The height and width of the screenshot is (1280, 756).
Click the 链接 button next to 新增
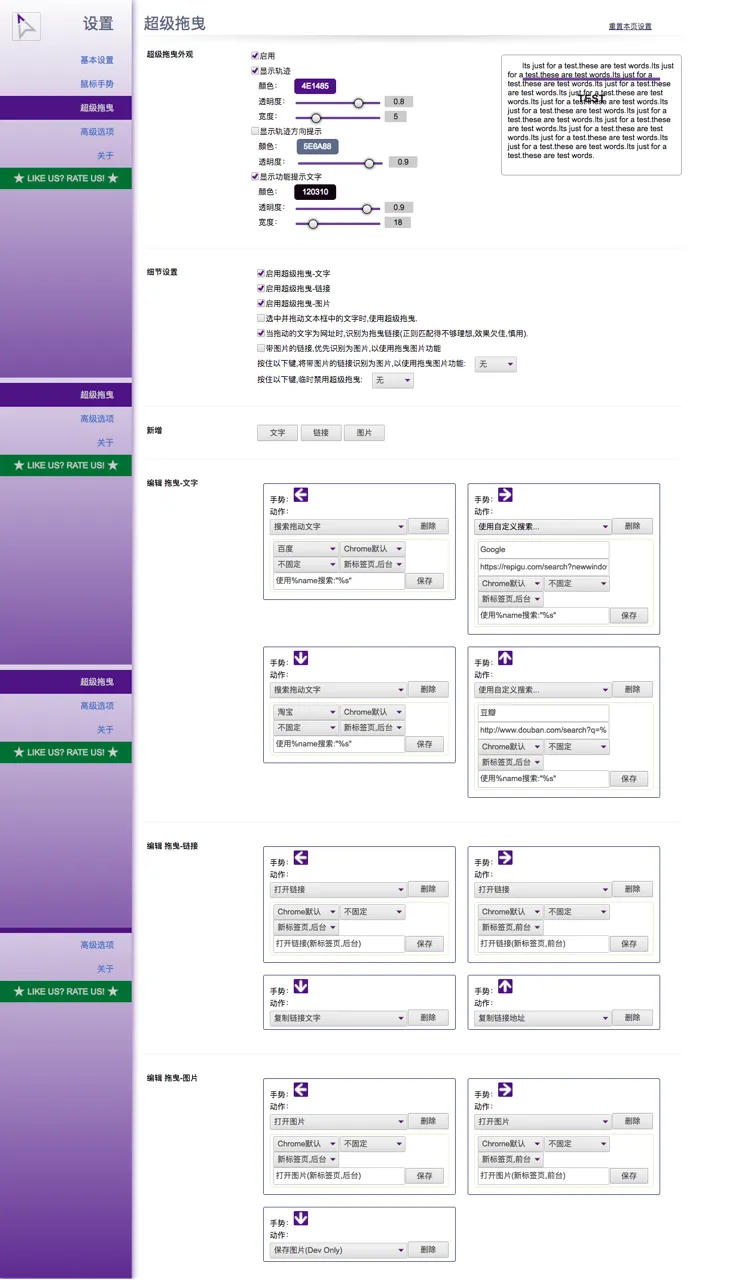[x=320, y=433]
